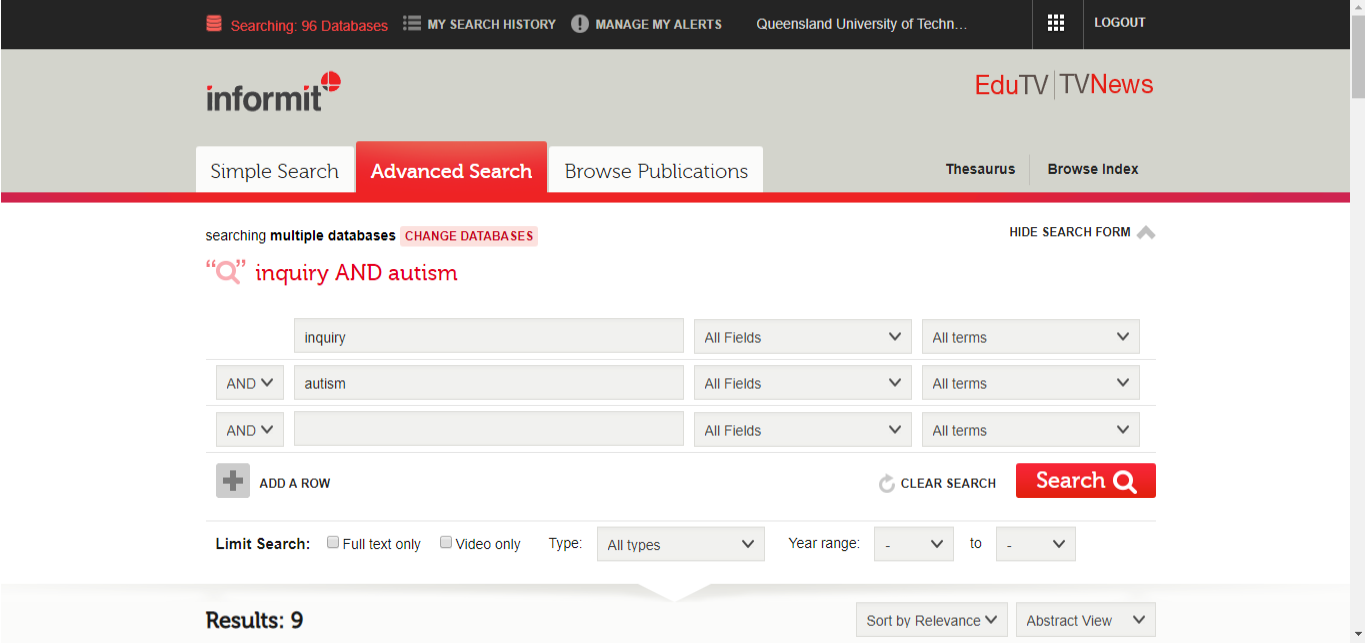The height and width of the screenshot is (643, 1365).
Task: Open My Search History list icon
Action: 412,23
